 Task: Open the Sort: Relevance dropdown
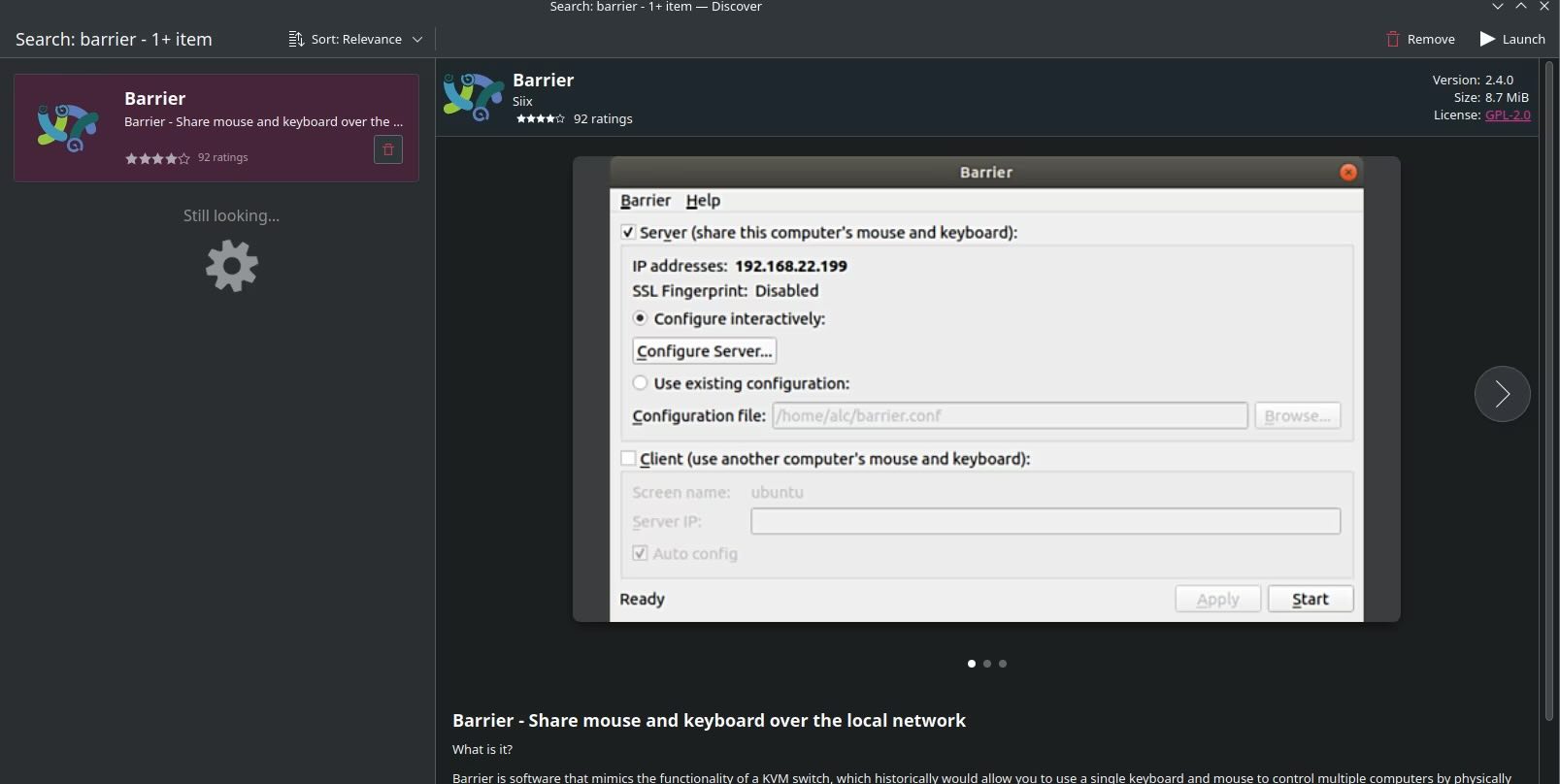tap(356, 39)
